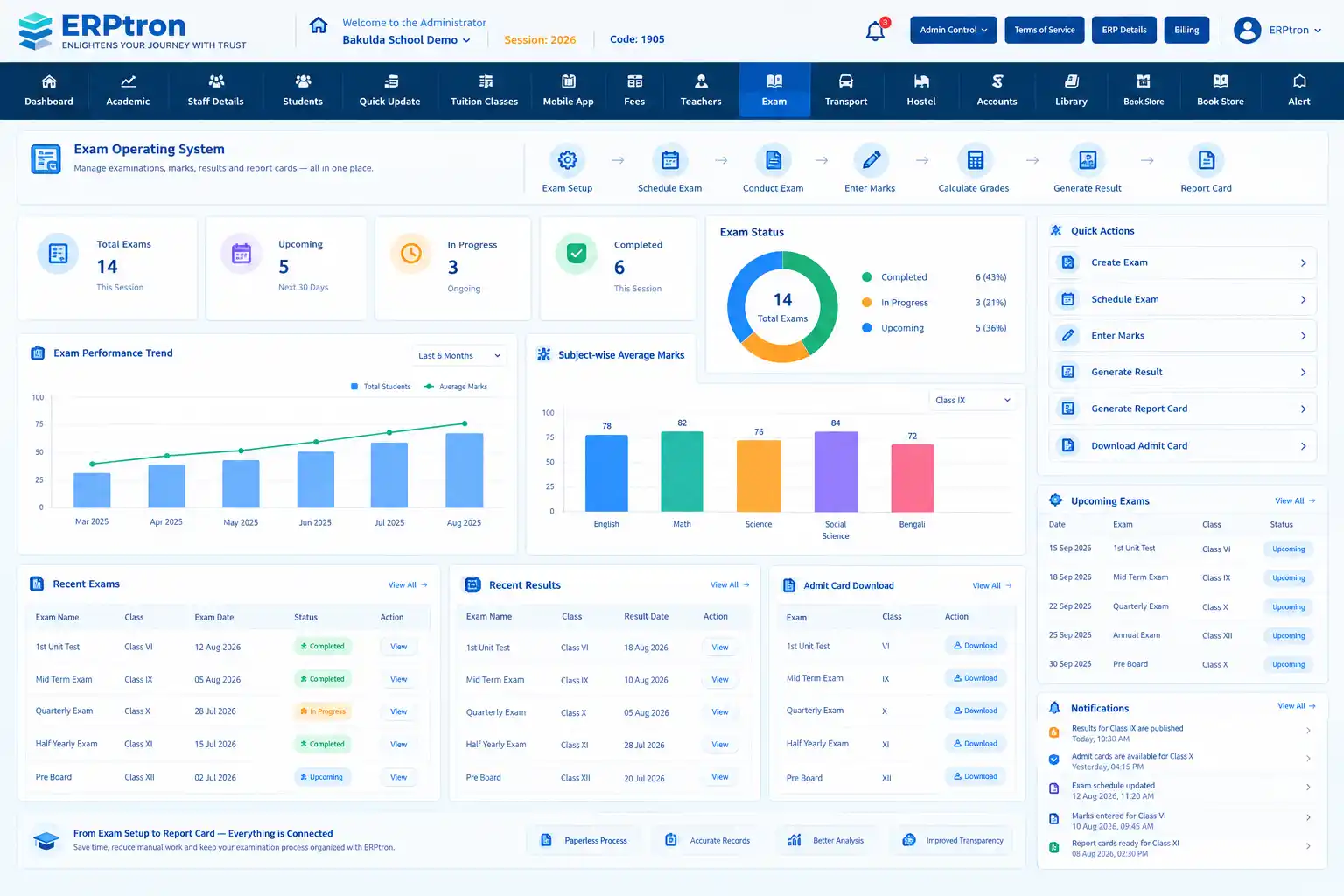1344x896 pixels.
Task: Open the Last 6 Months dropdown
Action: (459, 356)
